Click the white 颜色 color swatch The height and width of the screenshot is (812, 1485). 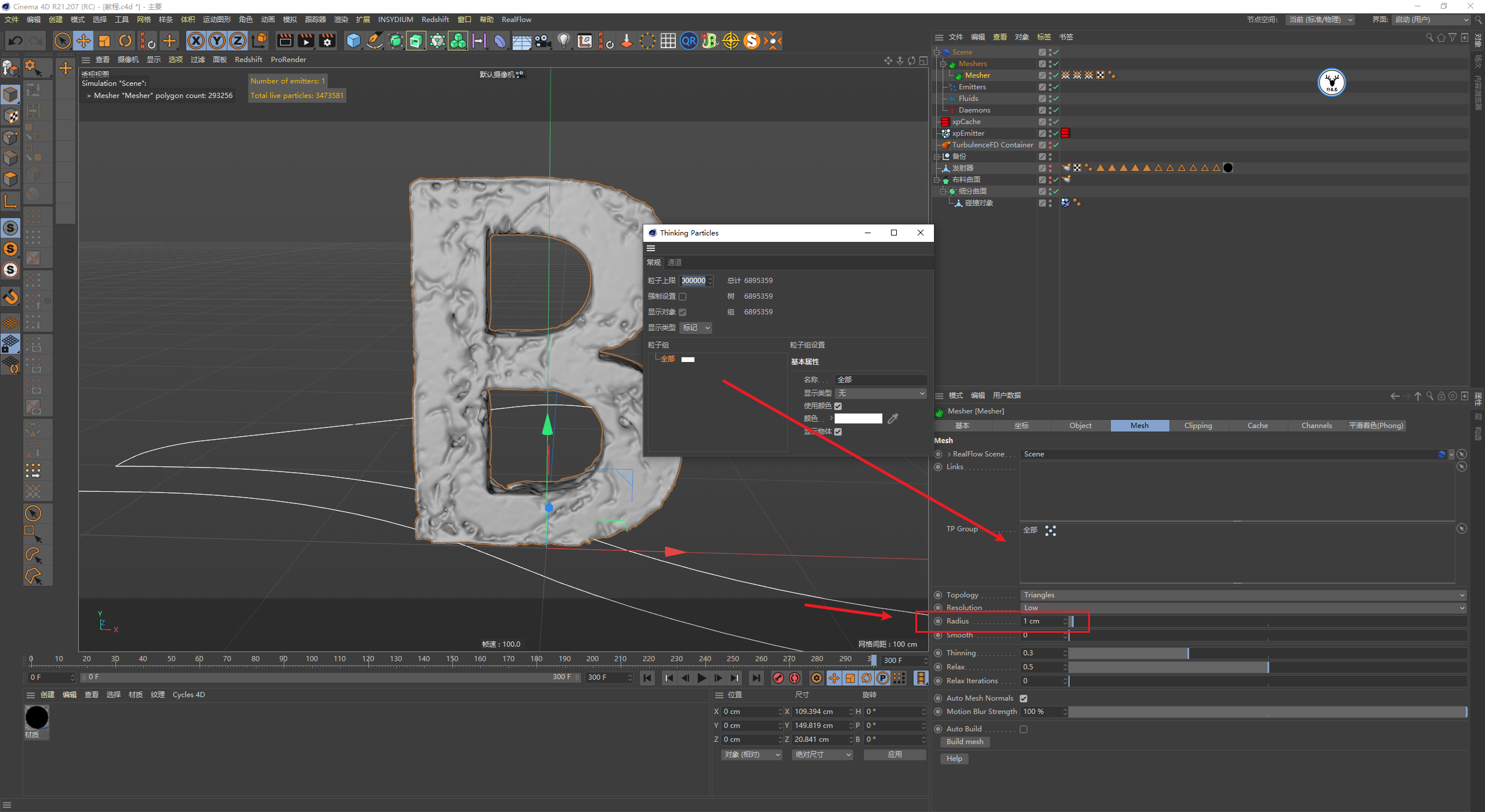pos(858,419)
